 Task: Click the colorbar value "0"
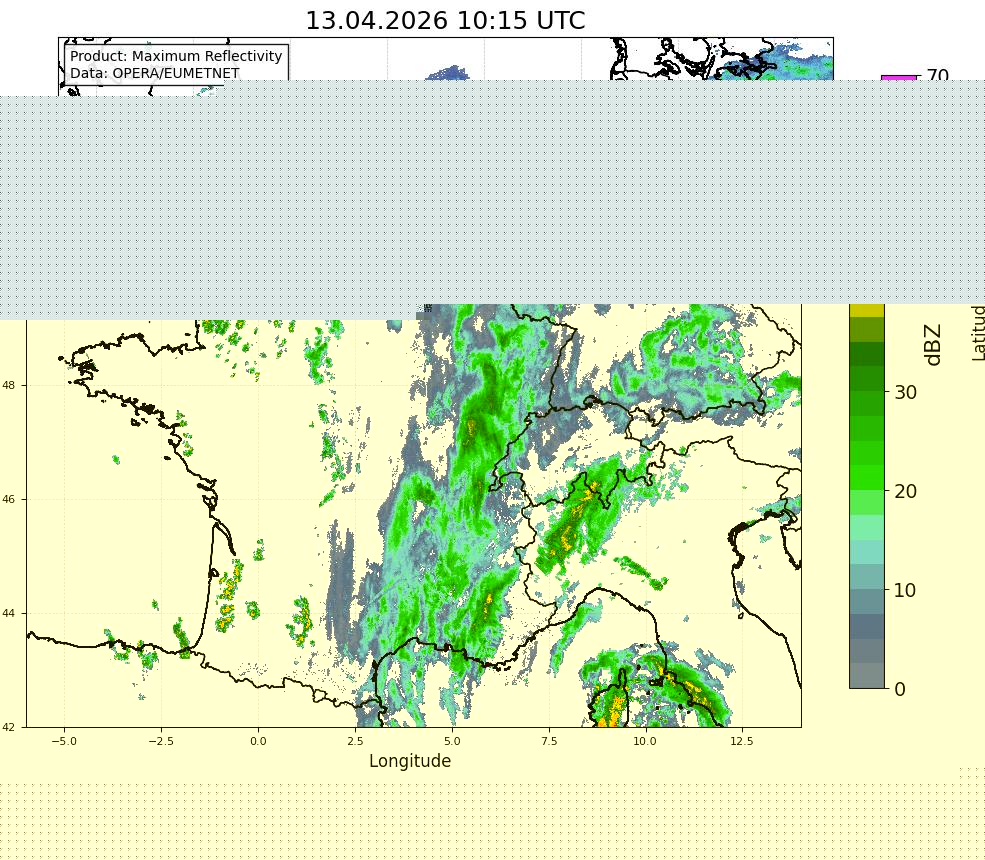click(900, 689)
